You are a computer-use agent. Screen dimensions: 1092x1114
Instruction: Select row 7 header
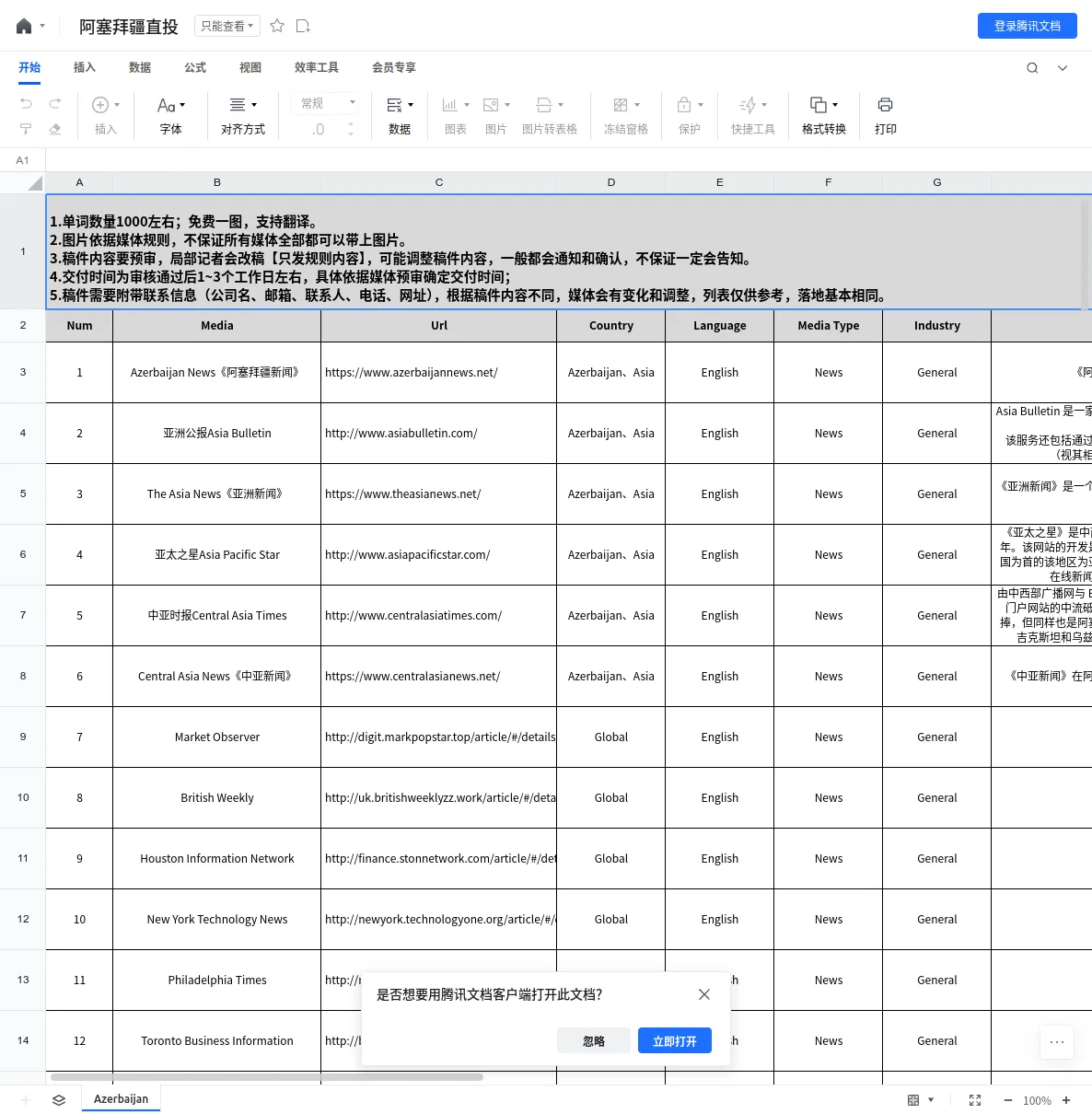point(23,615)
